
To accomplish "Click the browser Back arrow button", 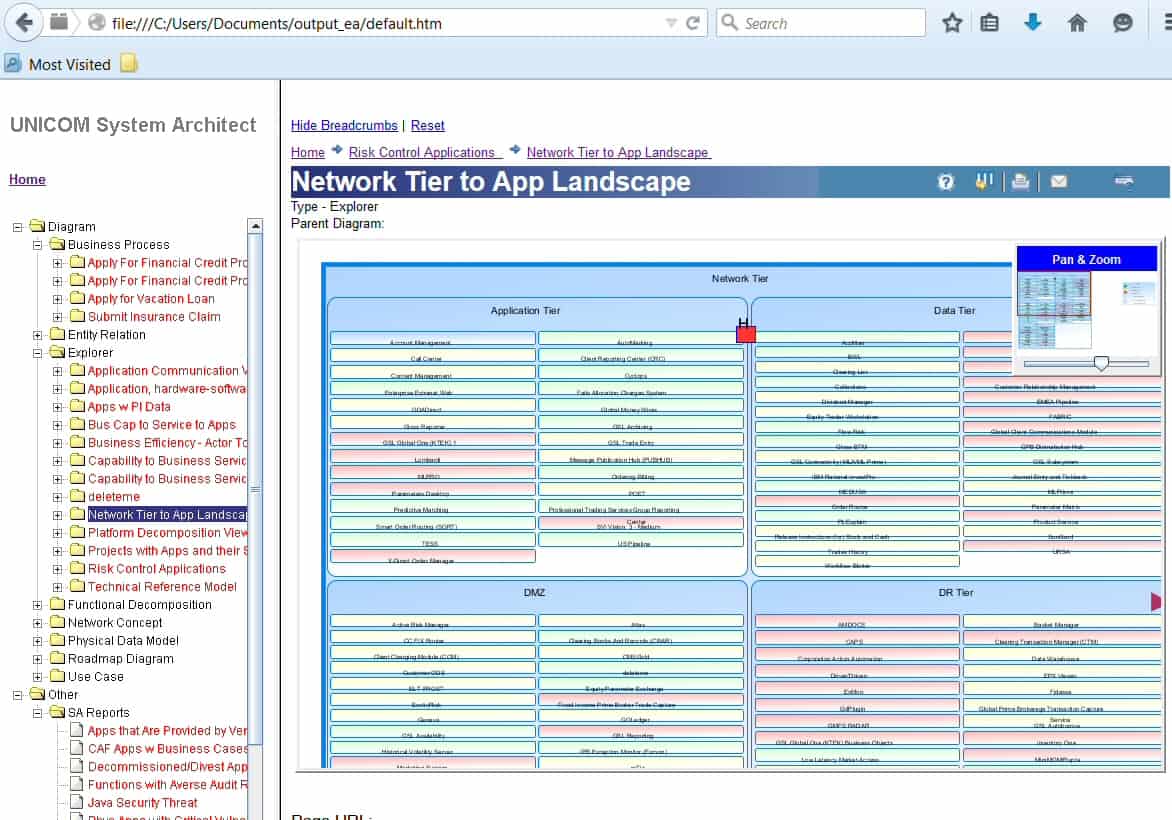I will click(24, 22).
